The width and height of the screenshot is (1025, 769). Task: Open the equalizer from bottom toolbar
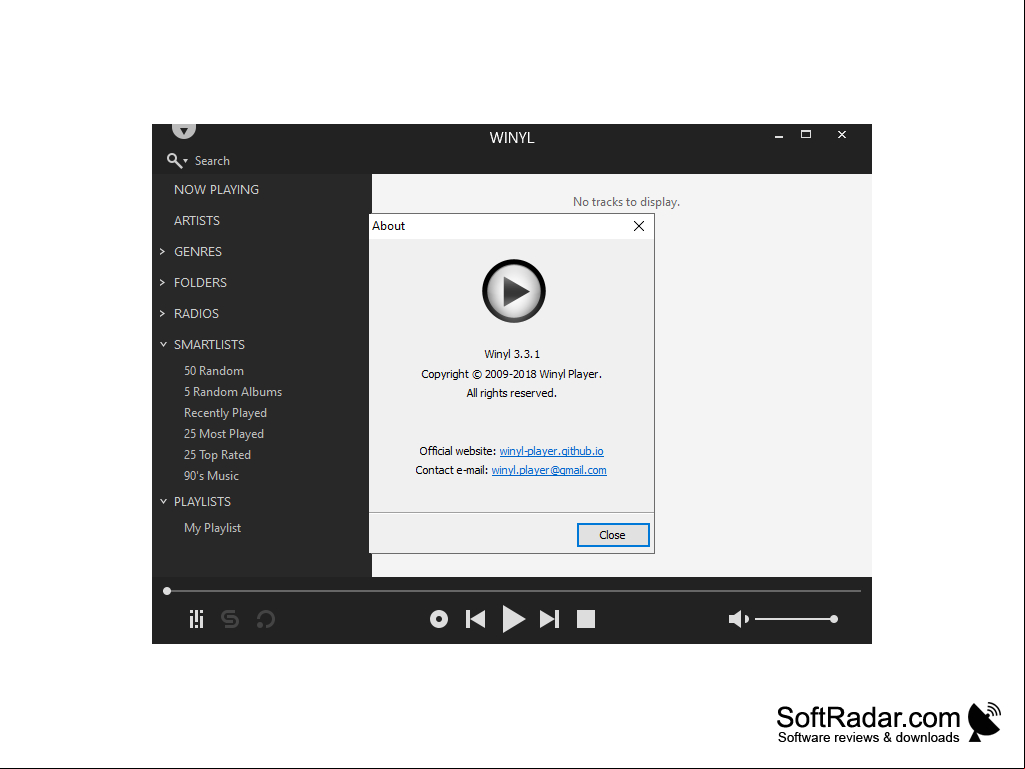point(196,619)
